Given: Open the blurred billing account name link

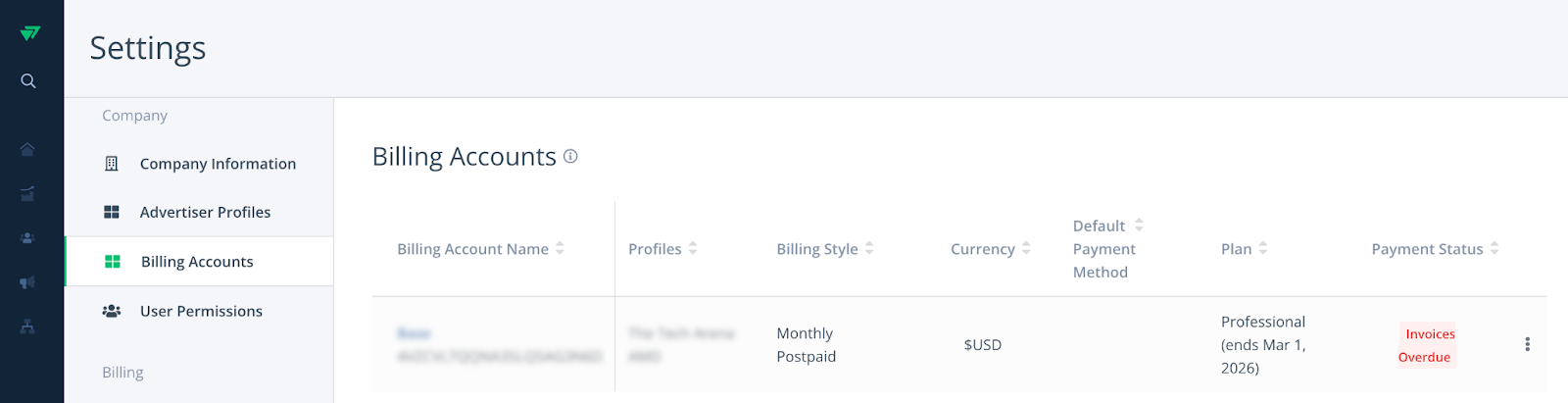Looking at the screenshot, I should click(x=415, y=333).
